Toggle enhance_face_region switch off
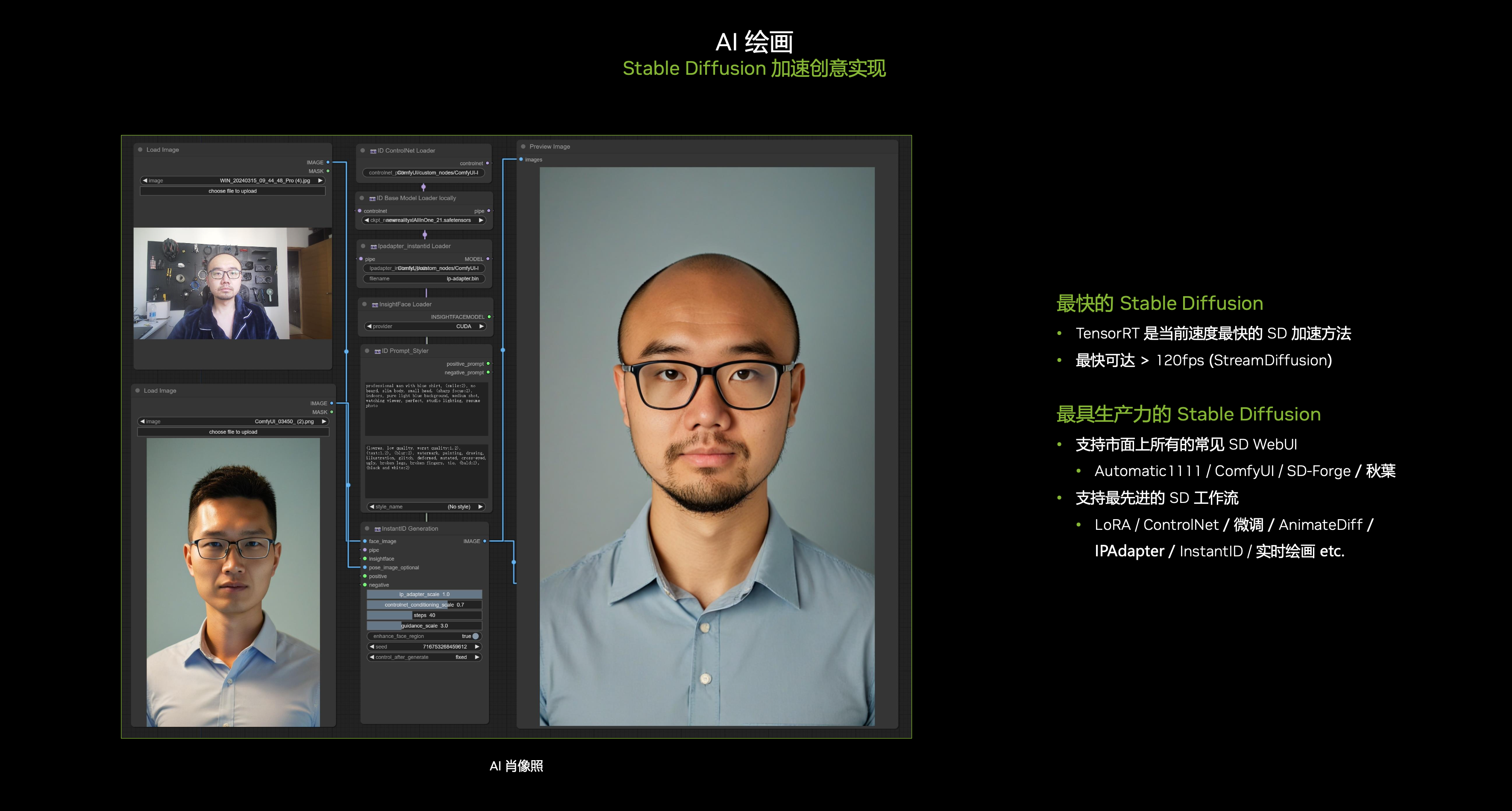The height and width of the screenshot is (811, 1512). coord(475,636)
